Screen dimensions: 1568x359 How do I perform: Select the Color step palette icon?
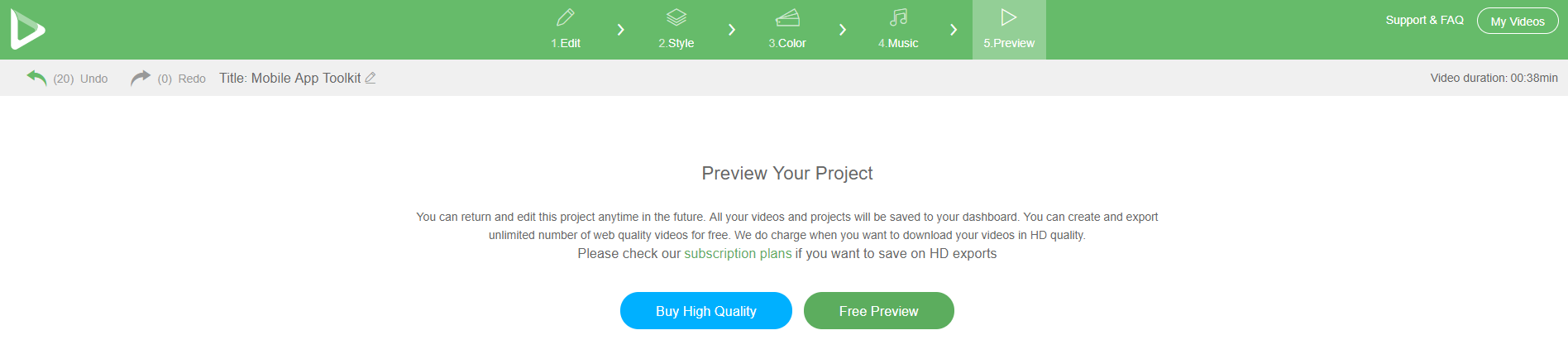click(787, 17)
